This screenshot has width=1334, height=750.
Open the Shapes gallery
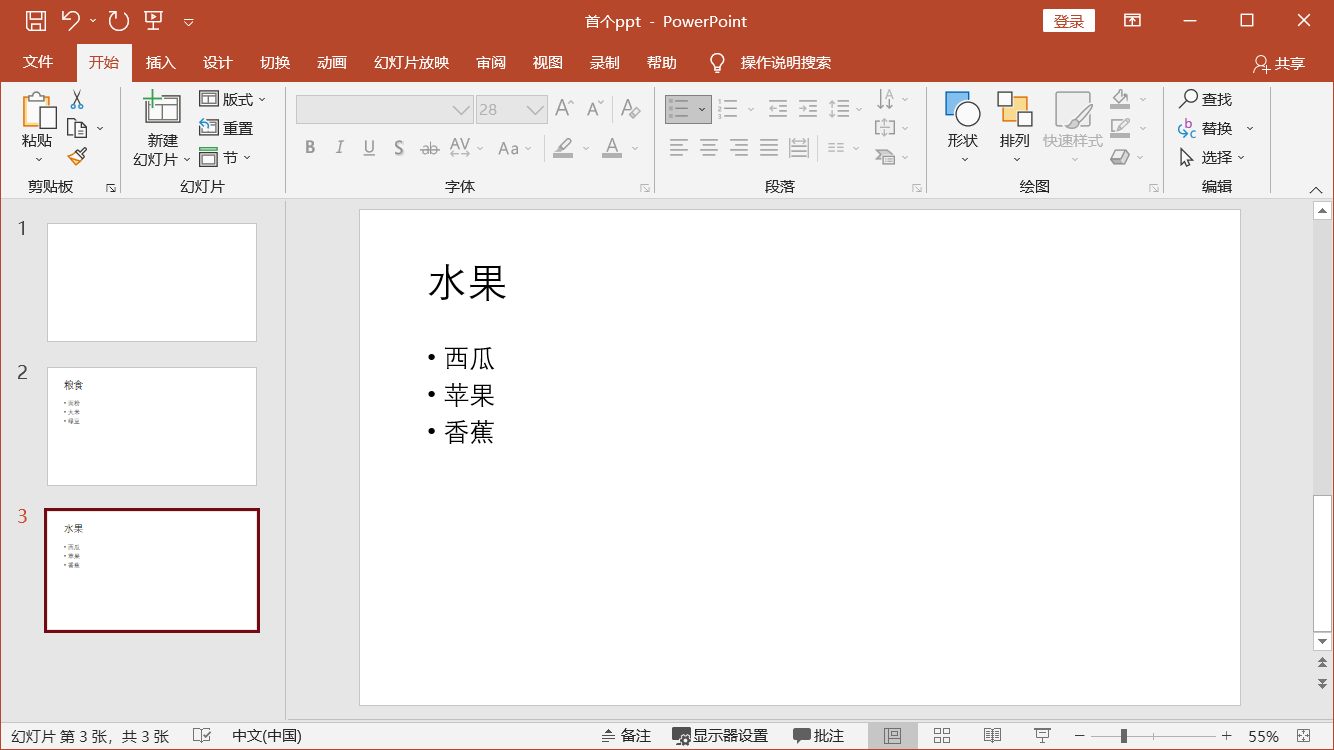point(963,128)
